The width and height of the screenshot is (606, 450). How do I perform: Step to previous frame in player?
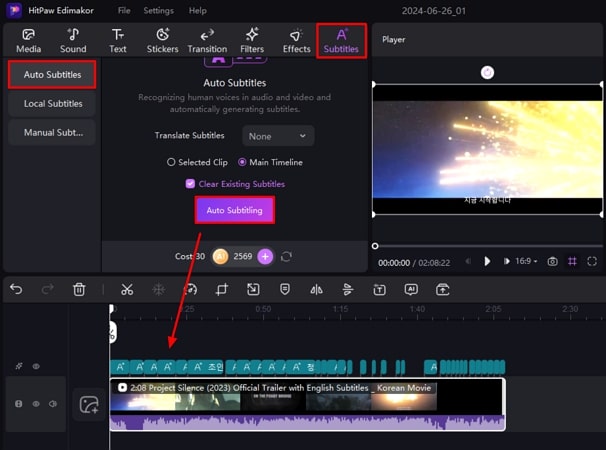tap(468, 261)
